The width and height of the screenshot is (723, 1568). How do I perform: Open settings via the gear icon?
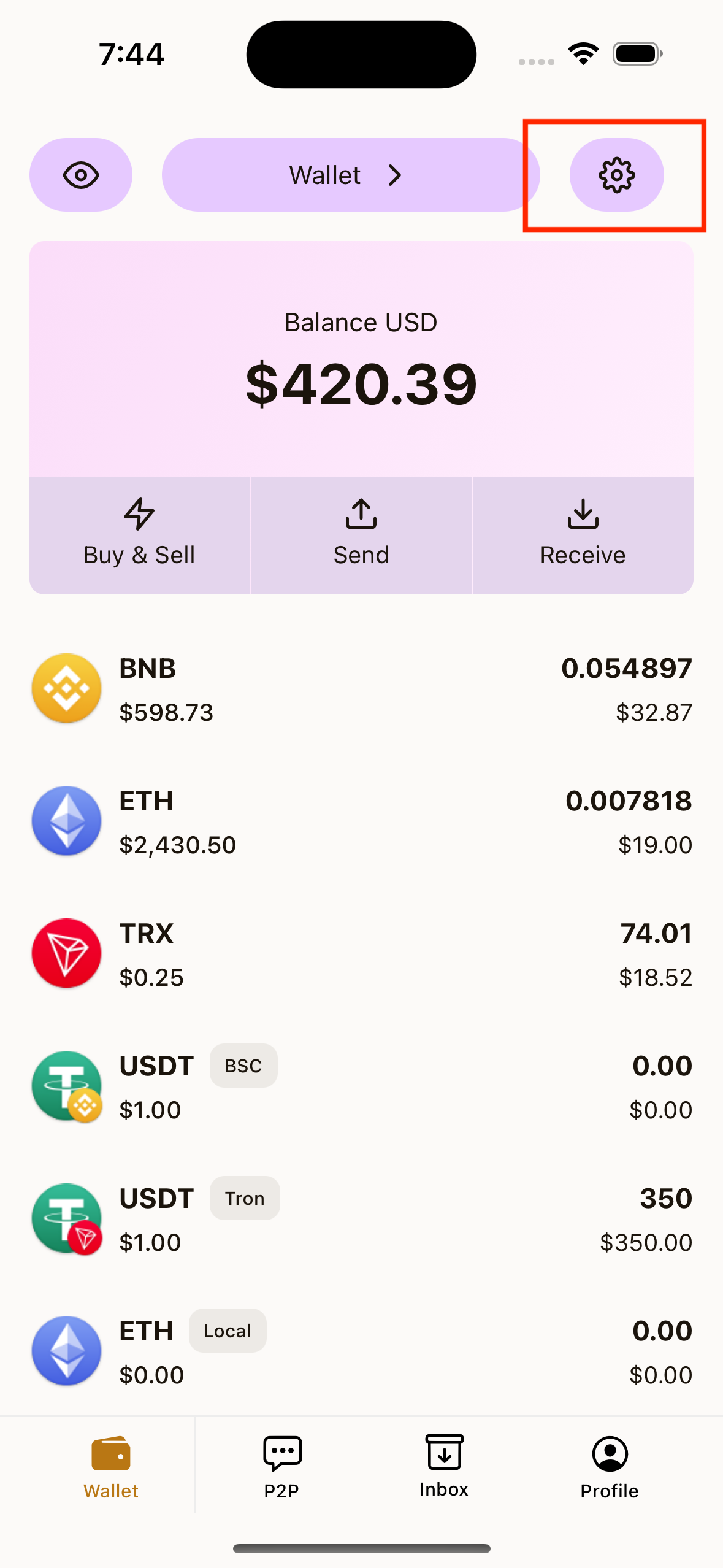pos(616,175)
